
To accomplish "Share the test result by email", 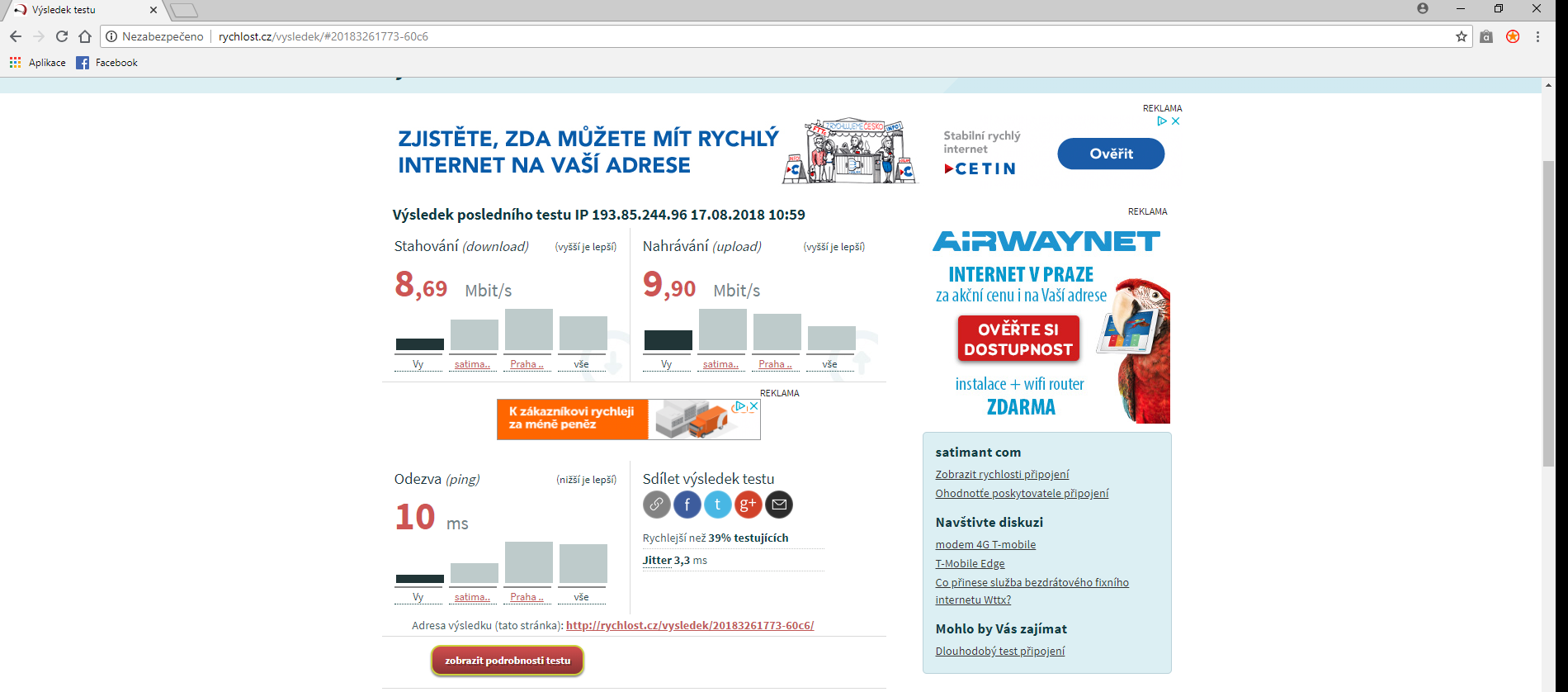I will coord(779,504).
